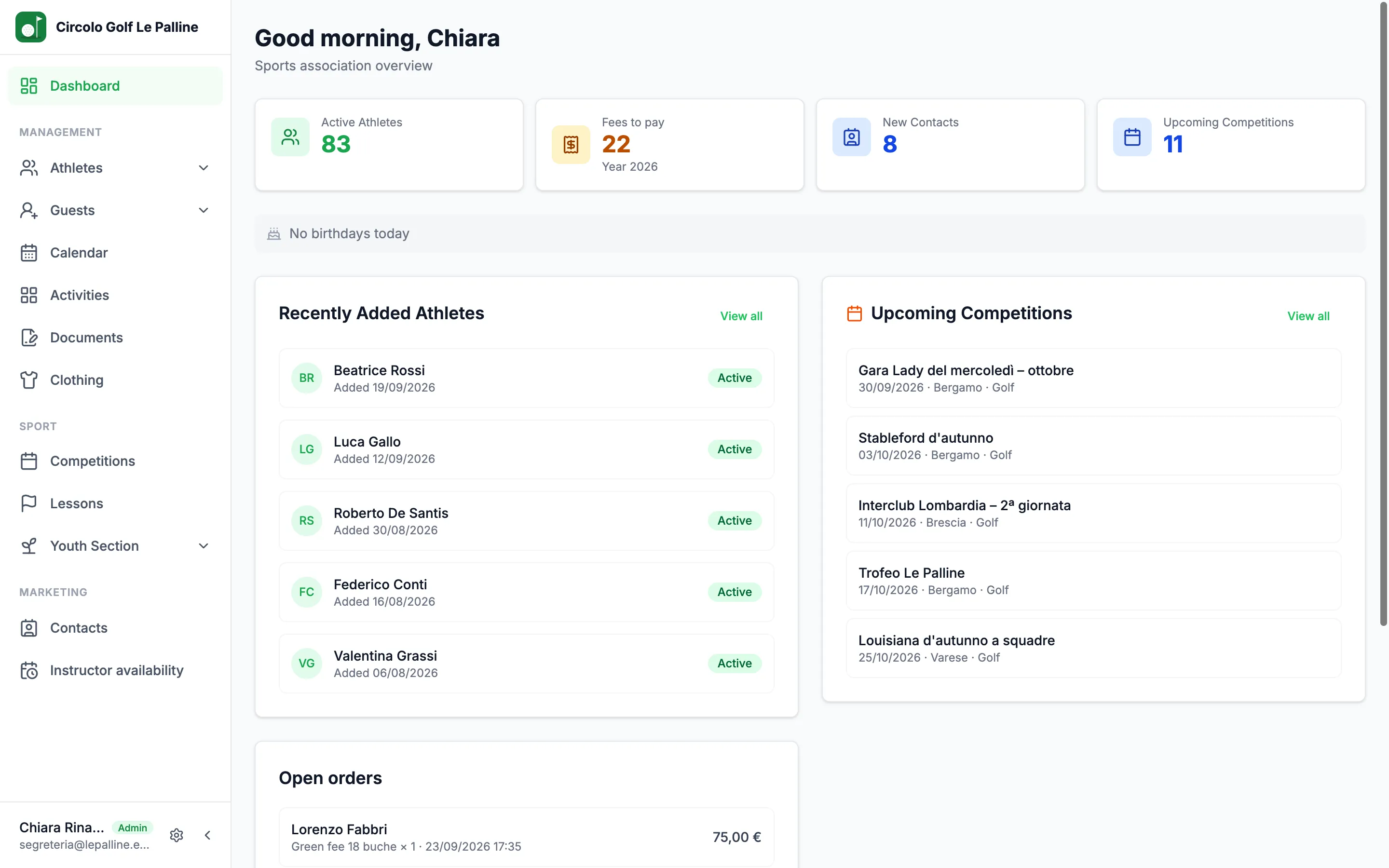This screenshot has height=868, width=1389.
Task: Click the Dashboard grid icon in sidebar
Action: click(x=29, y=85)
